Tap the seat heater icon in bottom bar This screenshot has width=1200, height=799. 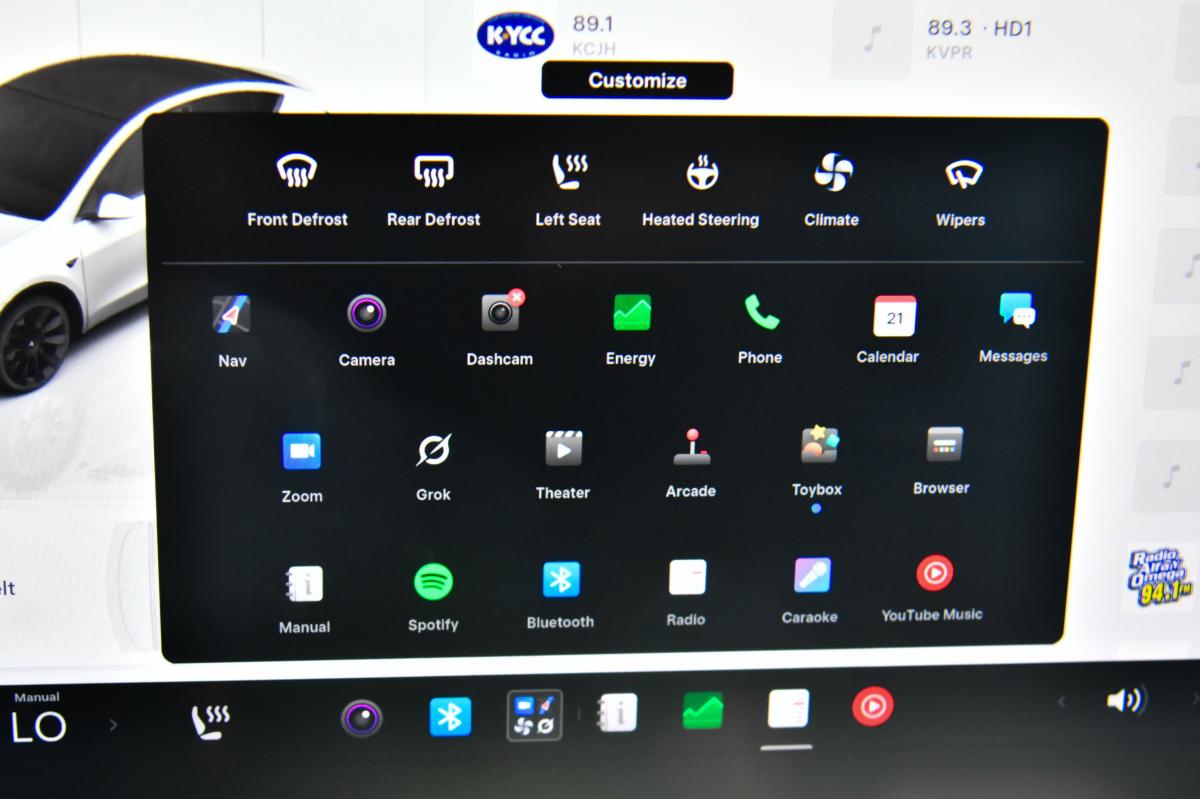coord(210,720)
